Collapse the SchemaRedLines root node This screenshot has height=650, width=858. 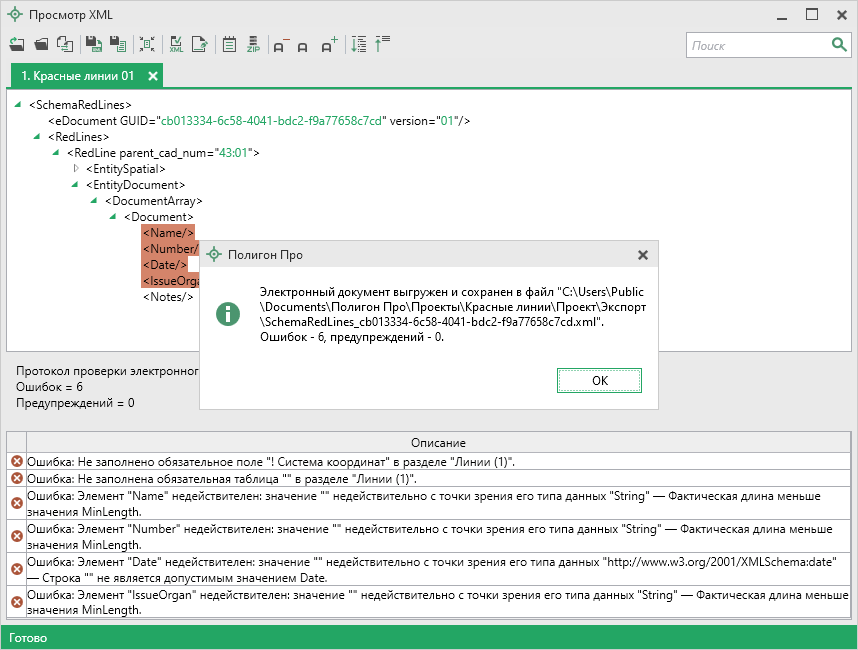tap(19, 104)
